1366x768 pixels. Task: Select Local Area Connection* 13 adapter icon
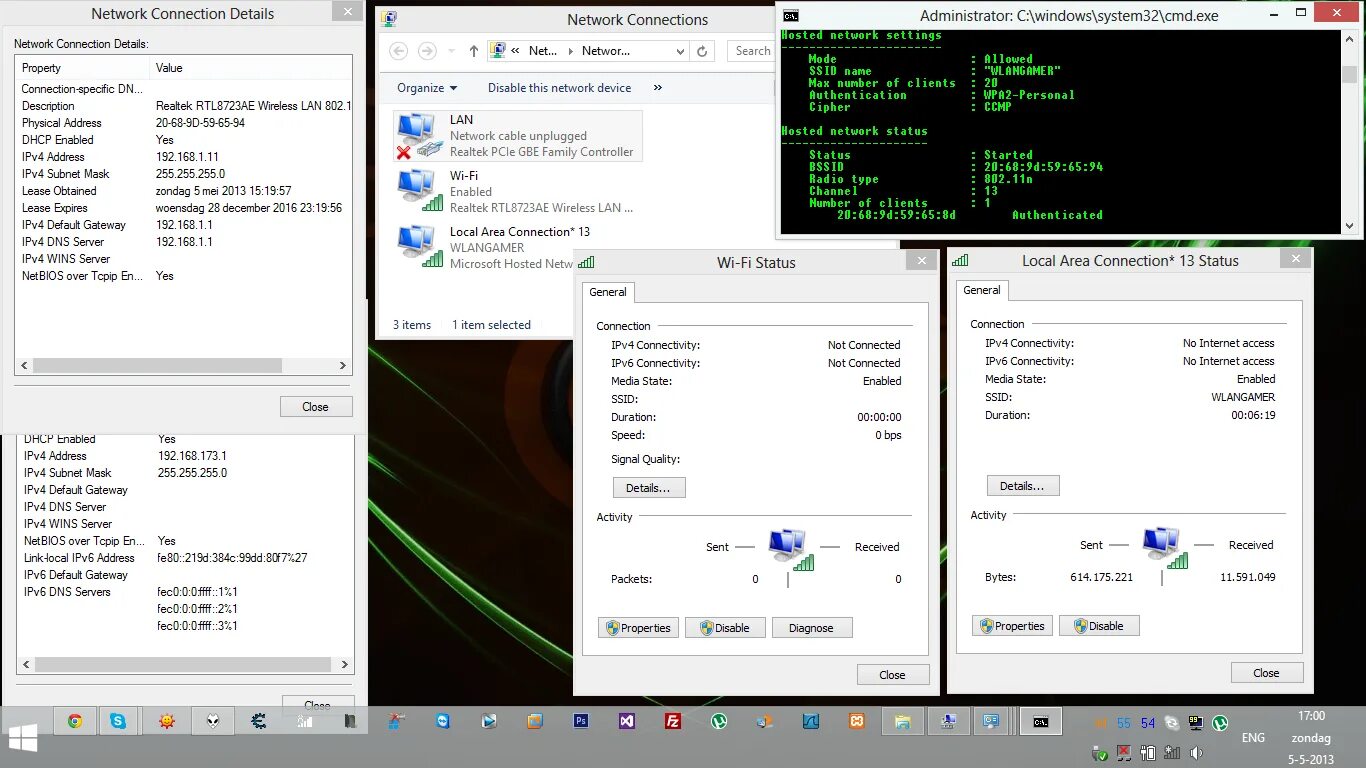pos(419,247)
